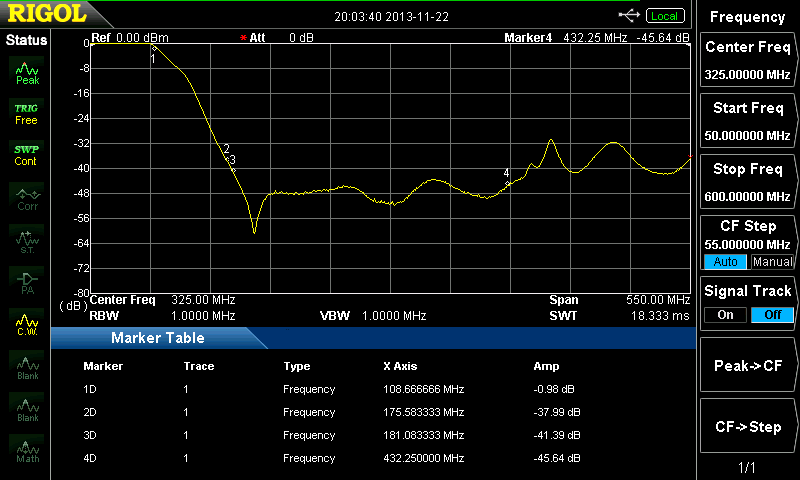Edit the Center Freq 325 MHz value
This screenshot has height=480, width=800.
tap(748, 60)
